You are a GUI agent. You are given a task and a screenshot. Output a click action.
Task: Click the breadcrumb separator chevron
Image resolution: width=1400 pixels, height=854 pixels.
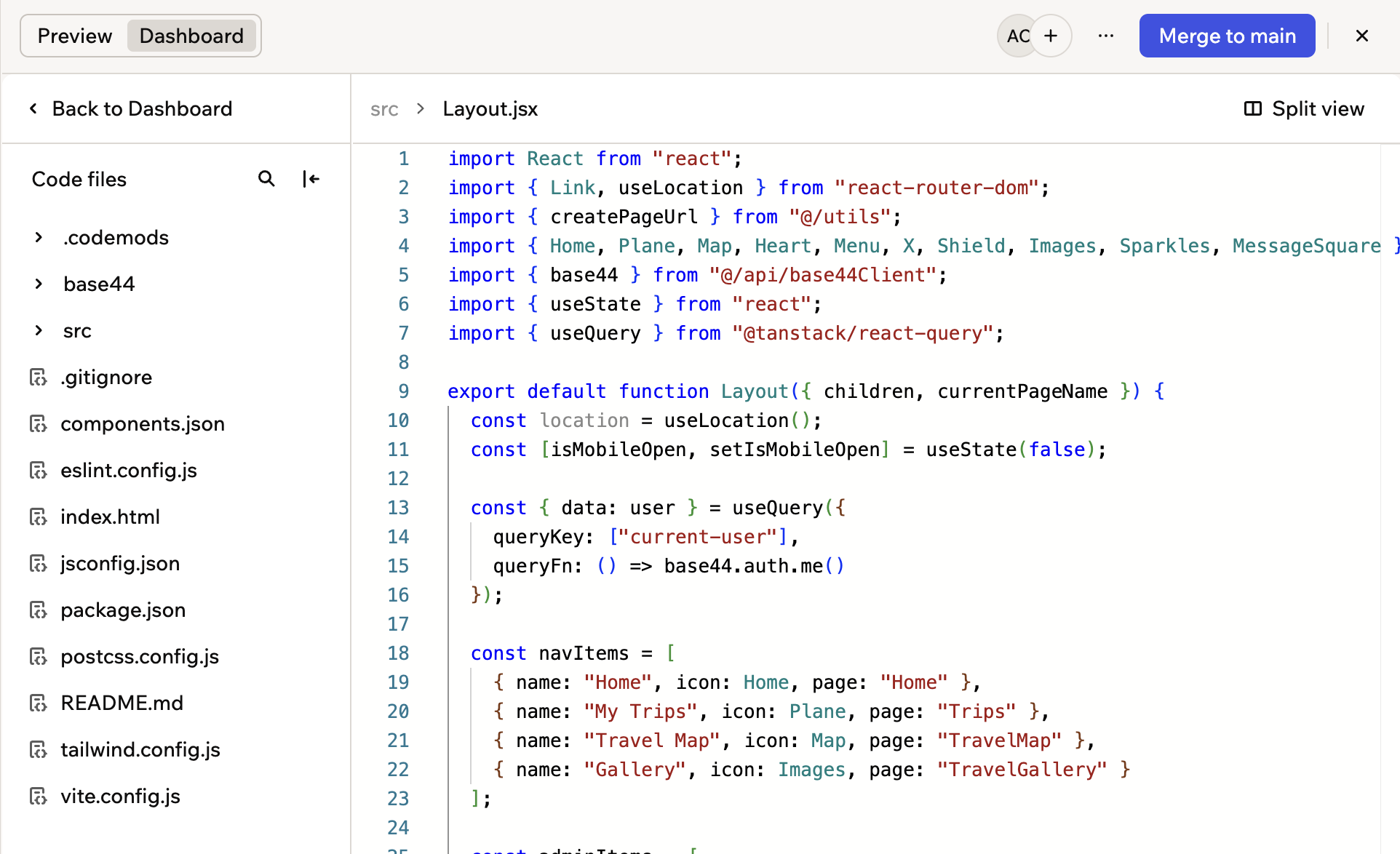click(x=421, y=109)
